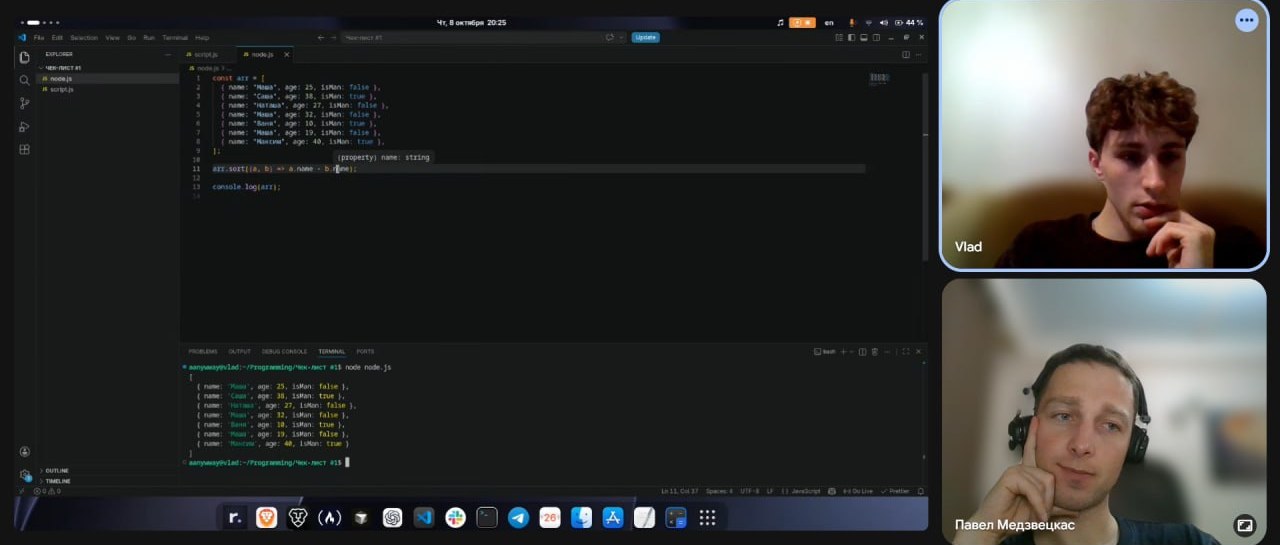Kill the terminal with trash icon
Screen dimensions: 1280x545
[875, 351]
